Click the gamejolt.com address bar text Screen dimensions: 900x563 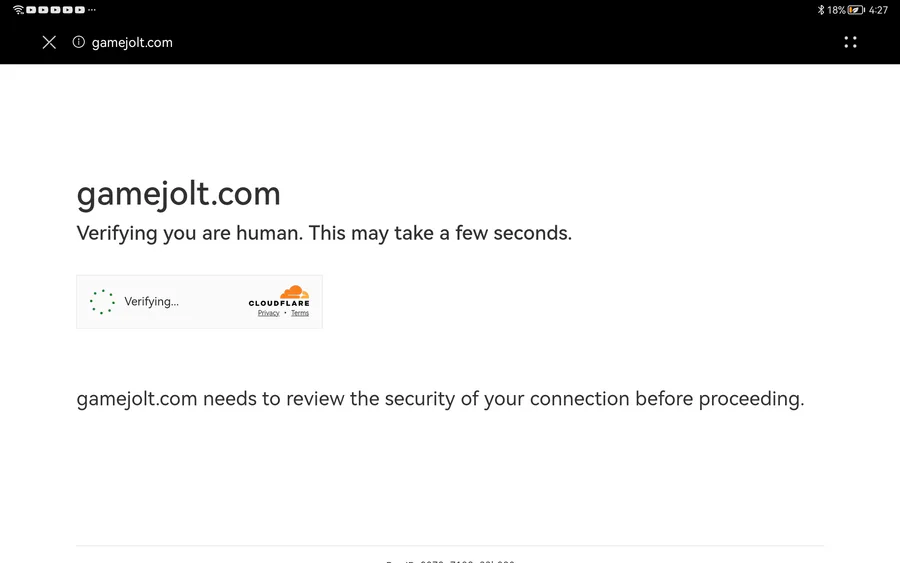[x=132, y=42]
